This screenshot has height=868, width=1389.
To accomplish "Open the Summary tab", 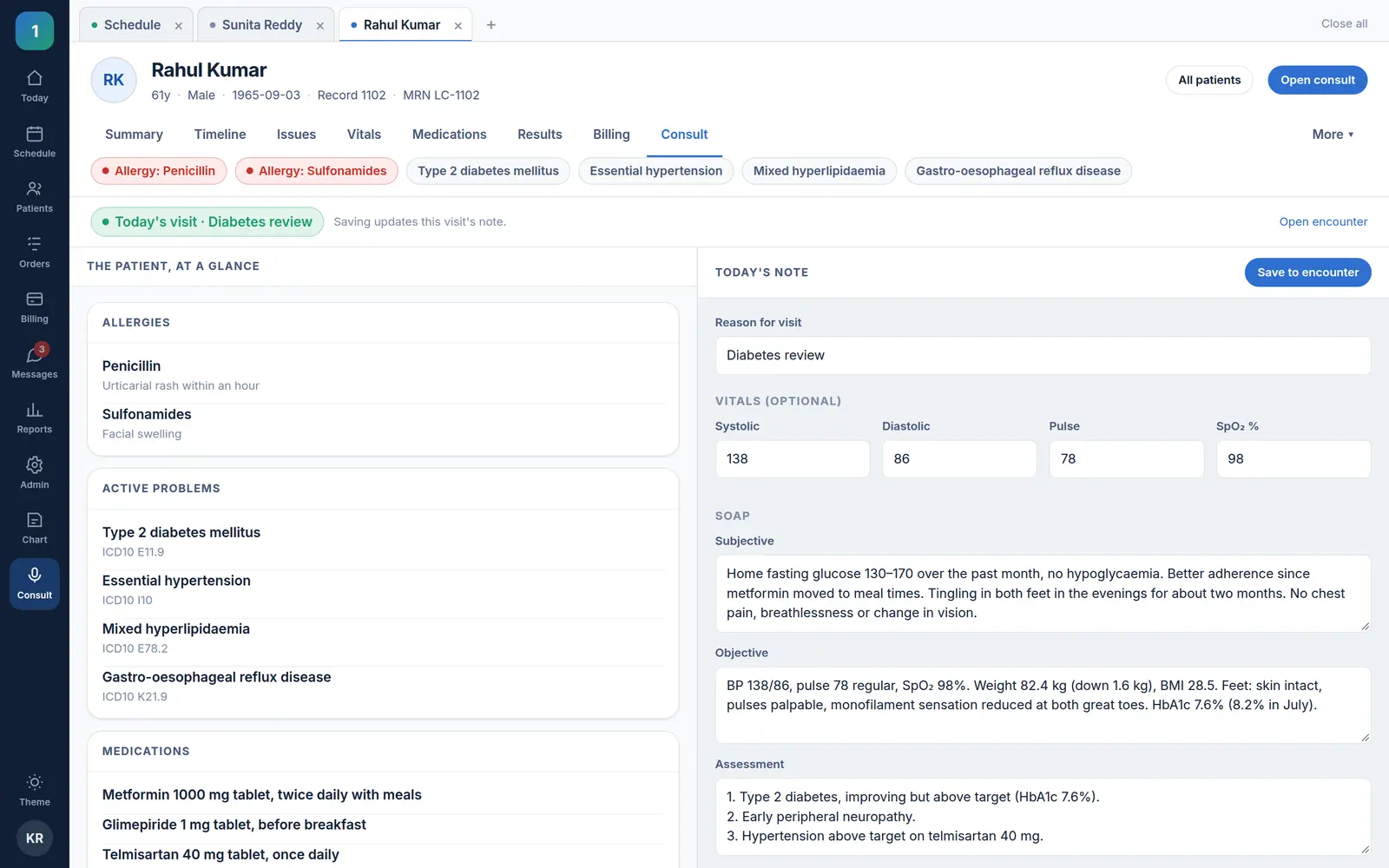I will coord(134,135).
